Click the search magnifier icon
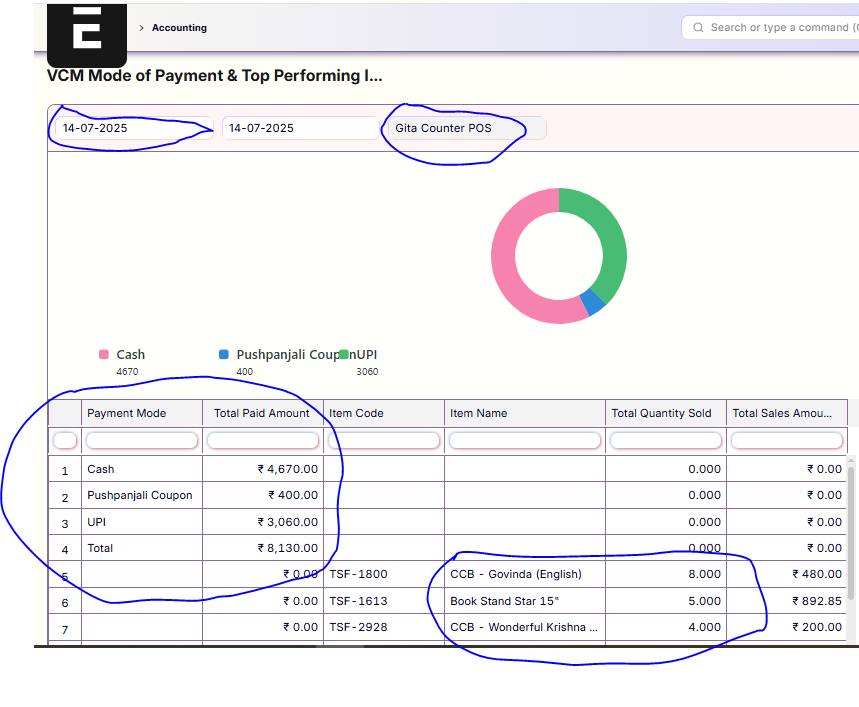 [x=697, y=27]
